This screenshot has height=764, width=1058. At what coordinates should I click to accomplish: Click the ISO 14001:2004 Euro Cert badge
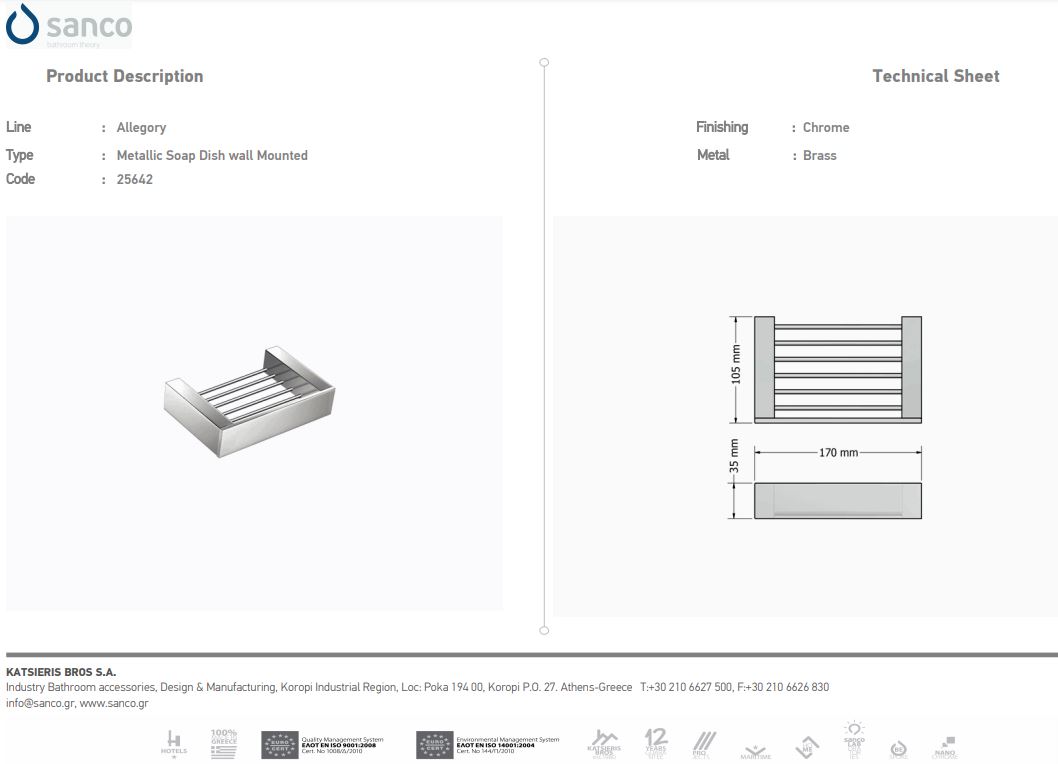(487, 745)
